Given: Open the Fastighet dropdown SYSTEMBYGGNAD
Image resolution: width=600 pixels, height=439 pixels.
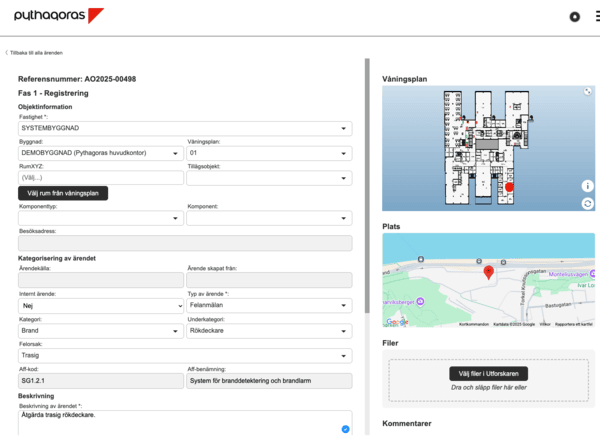Looking at the screenshot, I should (185, 128).
